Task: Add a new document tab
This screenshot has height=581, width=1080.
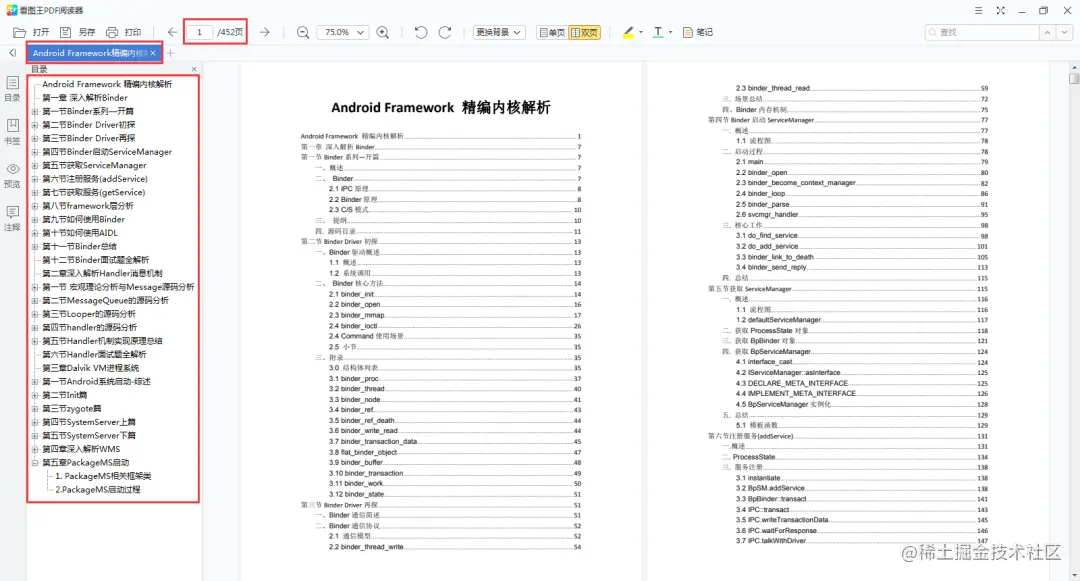Action: (170, 53)
